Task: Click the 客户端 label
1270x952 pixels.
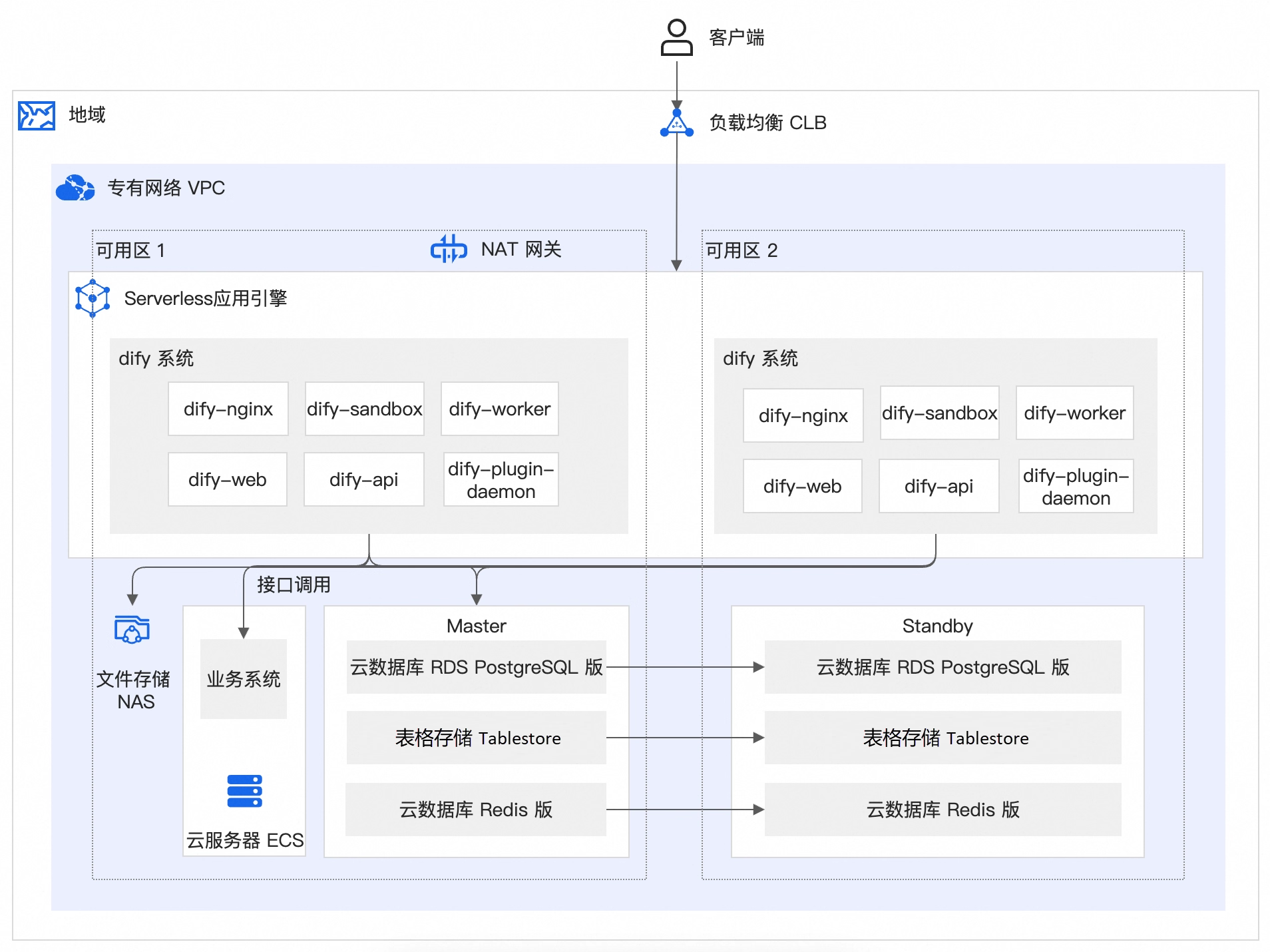Action: coord(737,37)
